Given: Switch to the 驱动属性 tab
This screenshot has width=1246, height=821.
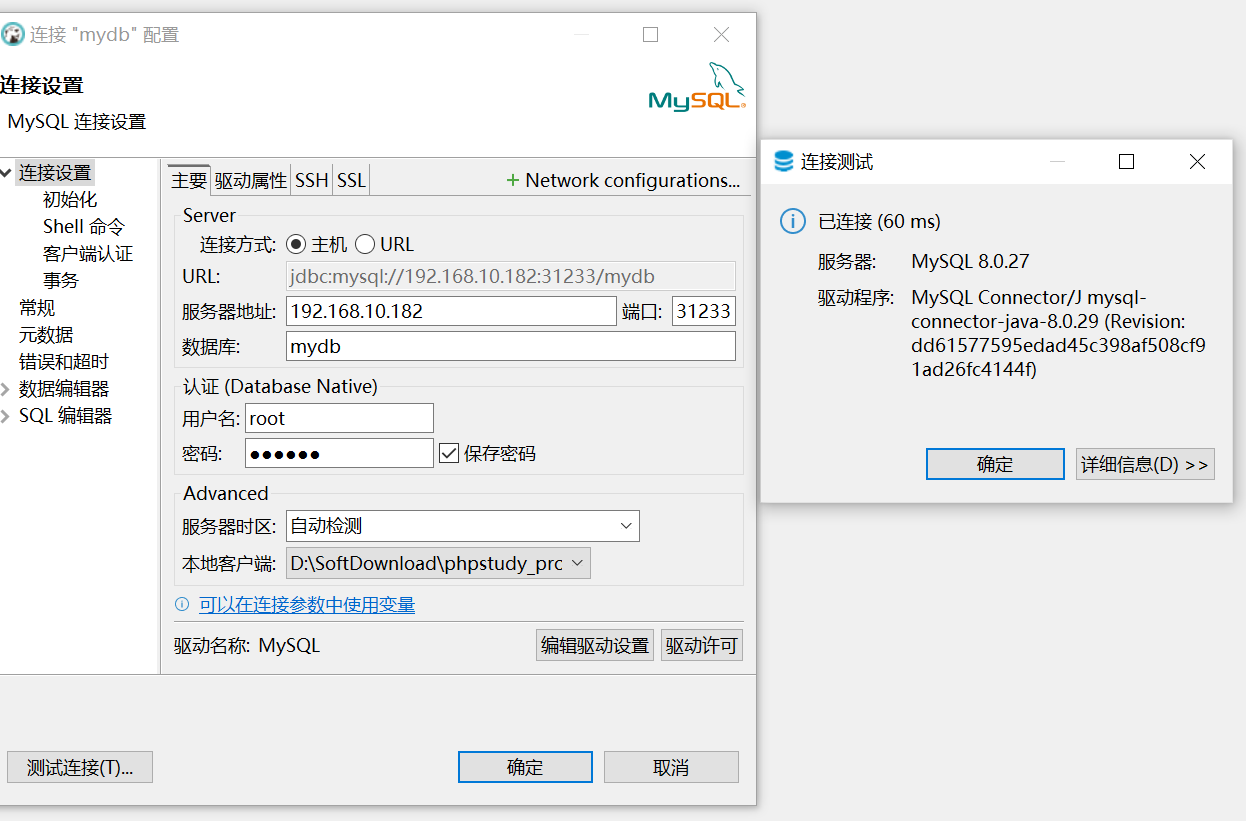Looking at the screenshot, I should tap(251, 180).
